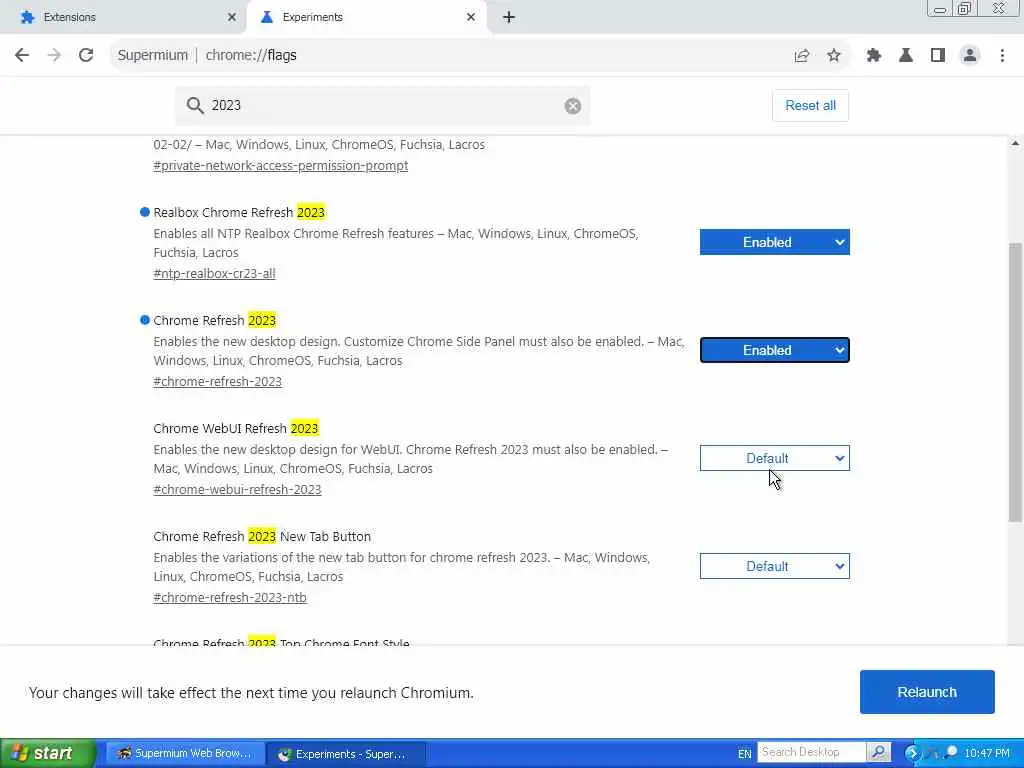Image resolution: width=1024 pixels, height=768 pixels.
Task: Select the Experiments tab
Action: (366, 18)
